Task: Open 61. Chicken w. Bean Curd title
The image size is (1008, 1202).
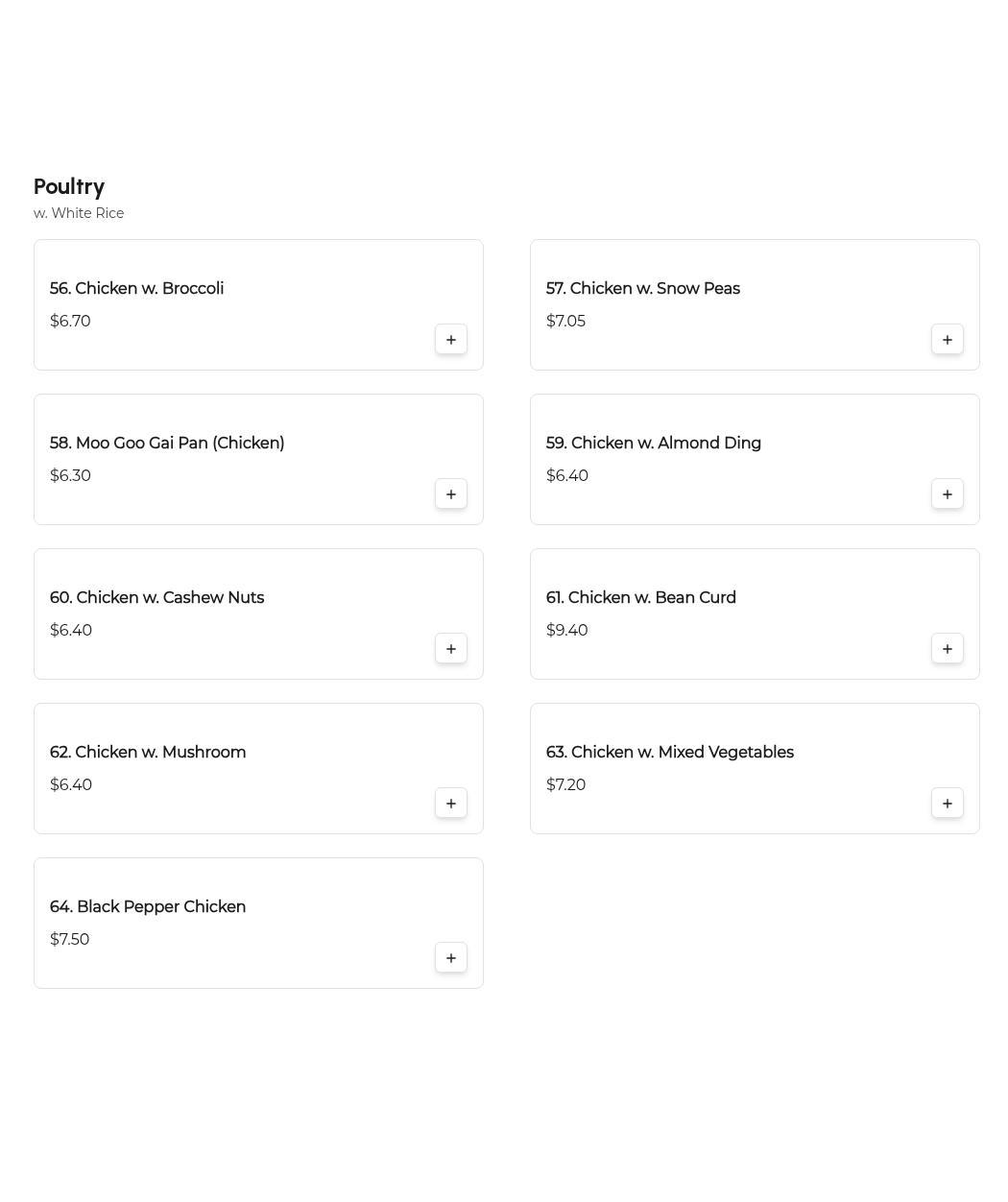Action: pyautogui.click(x=640, y=598)
